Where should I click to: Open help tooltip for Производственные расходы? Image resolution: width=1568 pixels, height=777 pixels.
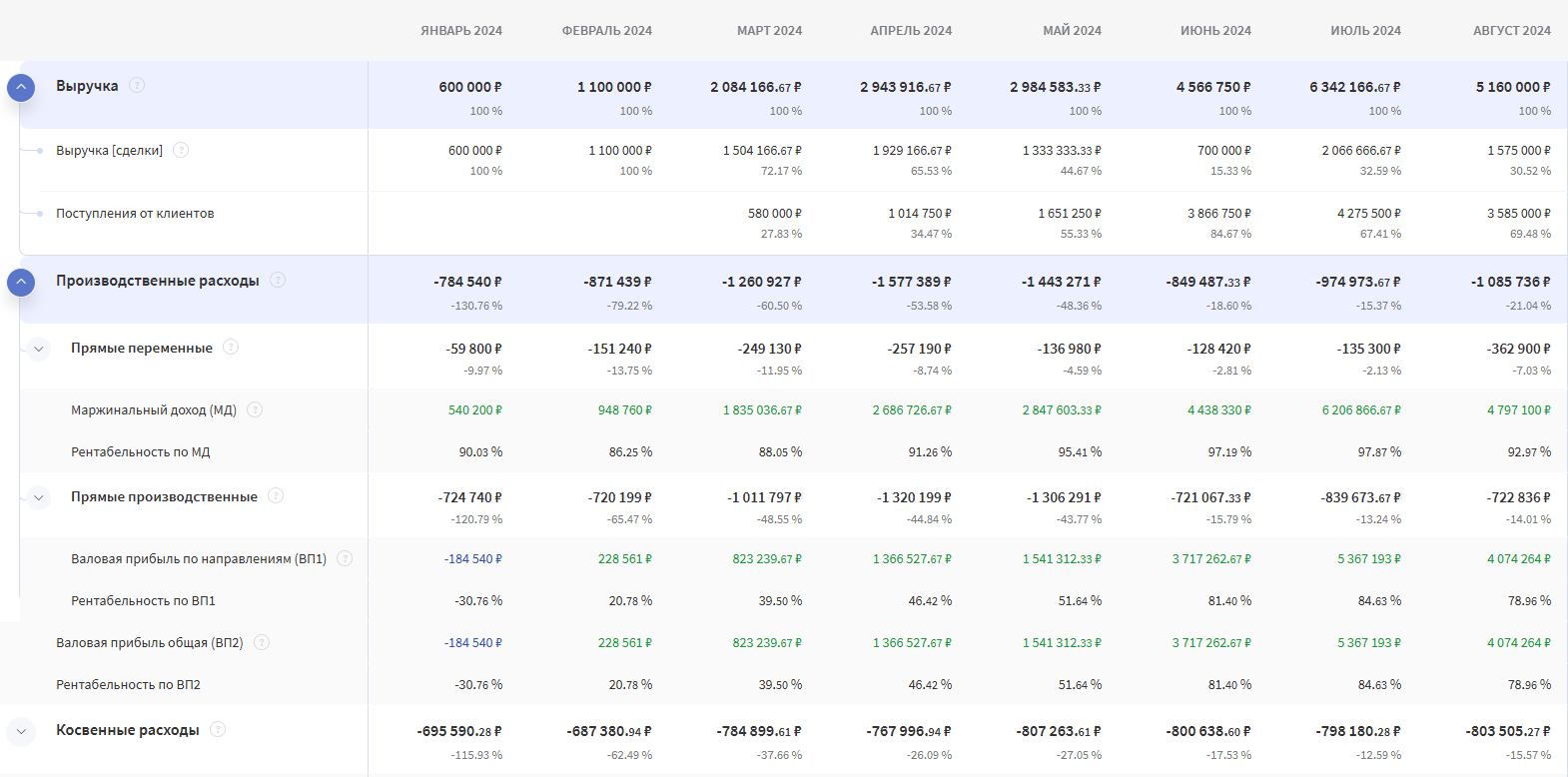[x=278, y=281]
